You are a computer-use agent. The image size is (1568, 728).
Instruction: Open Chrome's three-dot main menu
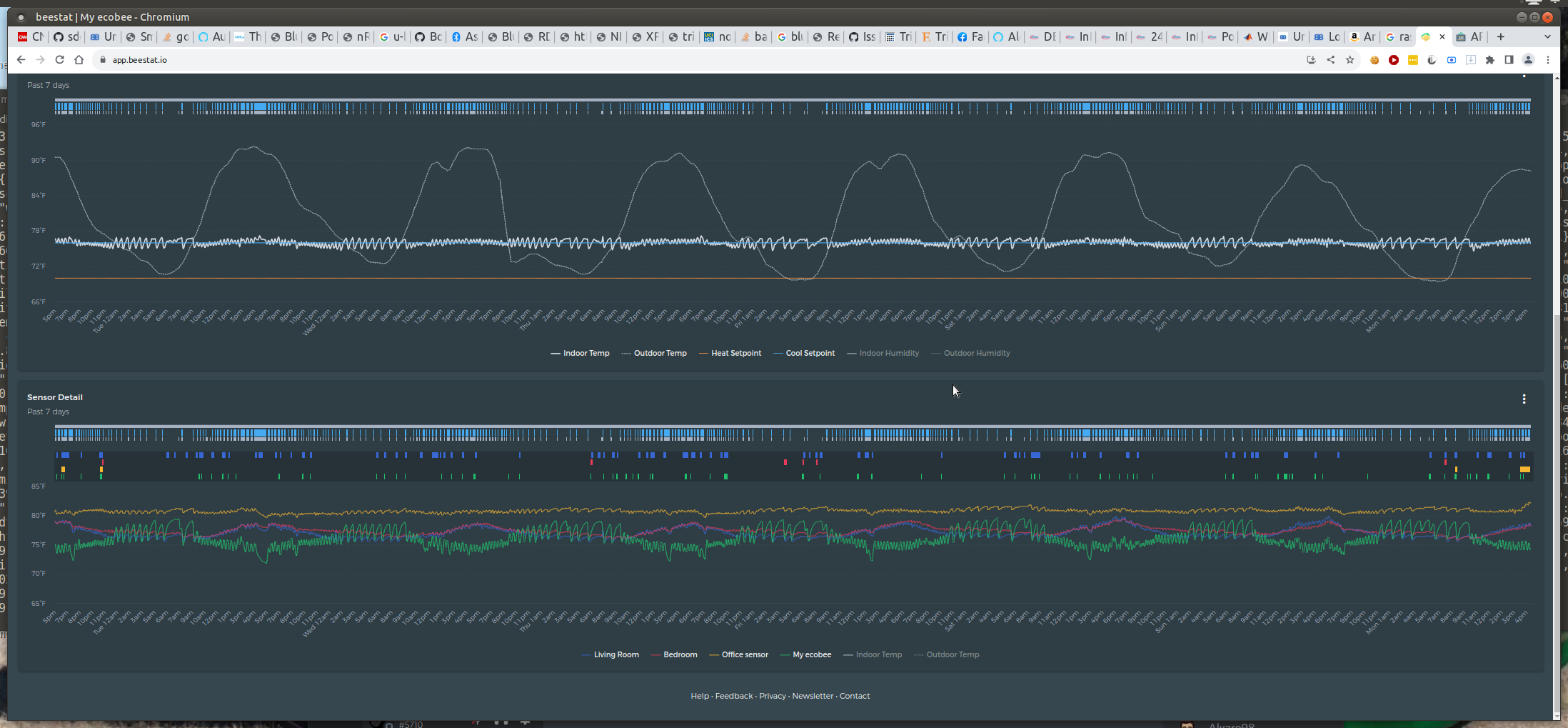tap(1548, 60)
